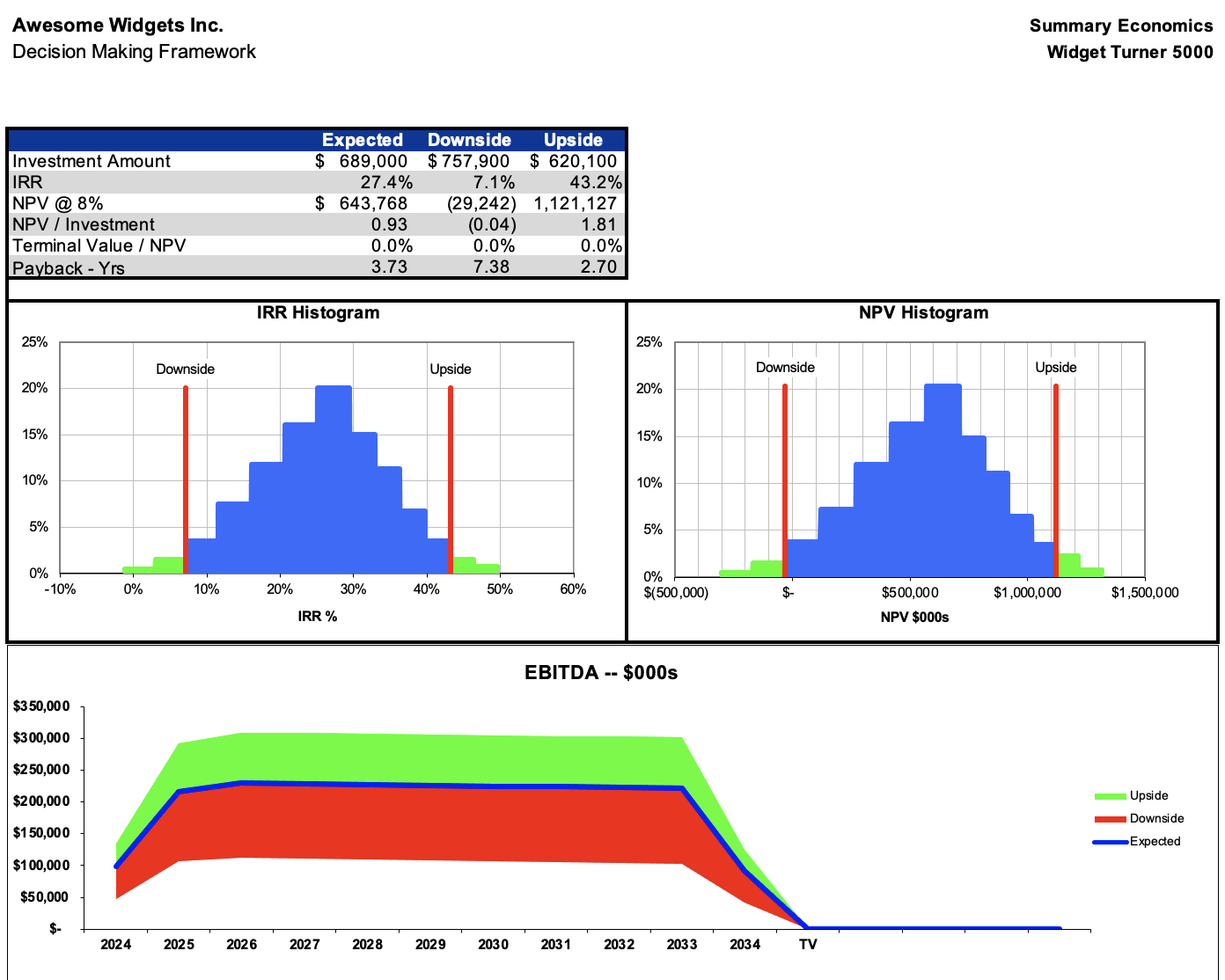Select the Decision Making Framework subtitle
The width and height of the screenshot is (1225, 980).
coord(134,52)
